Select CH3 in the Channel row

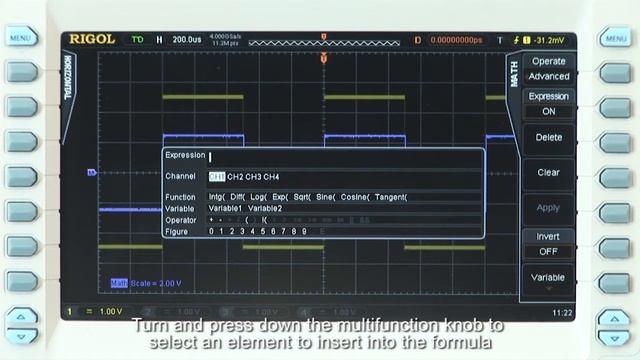tap(253, 177)
